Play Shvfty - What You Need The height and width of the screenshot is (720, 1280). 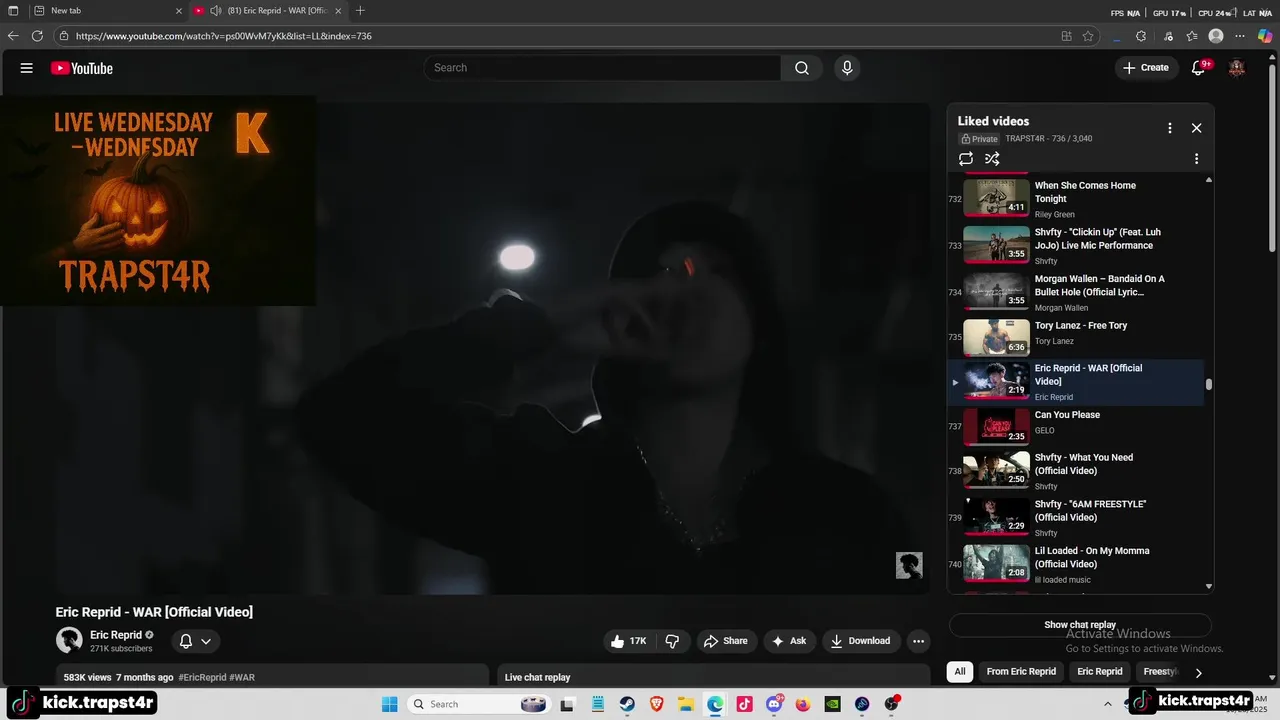[x=1075, y=470]
